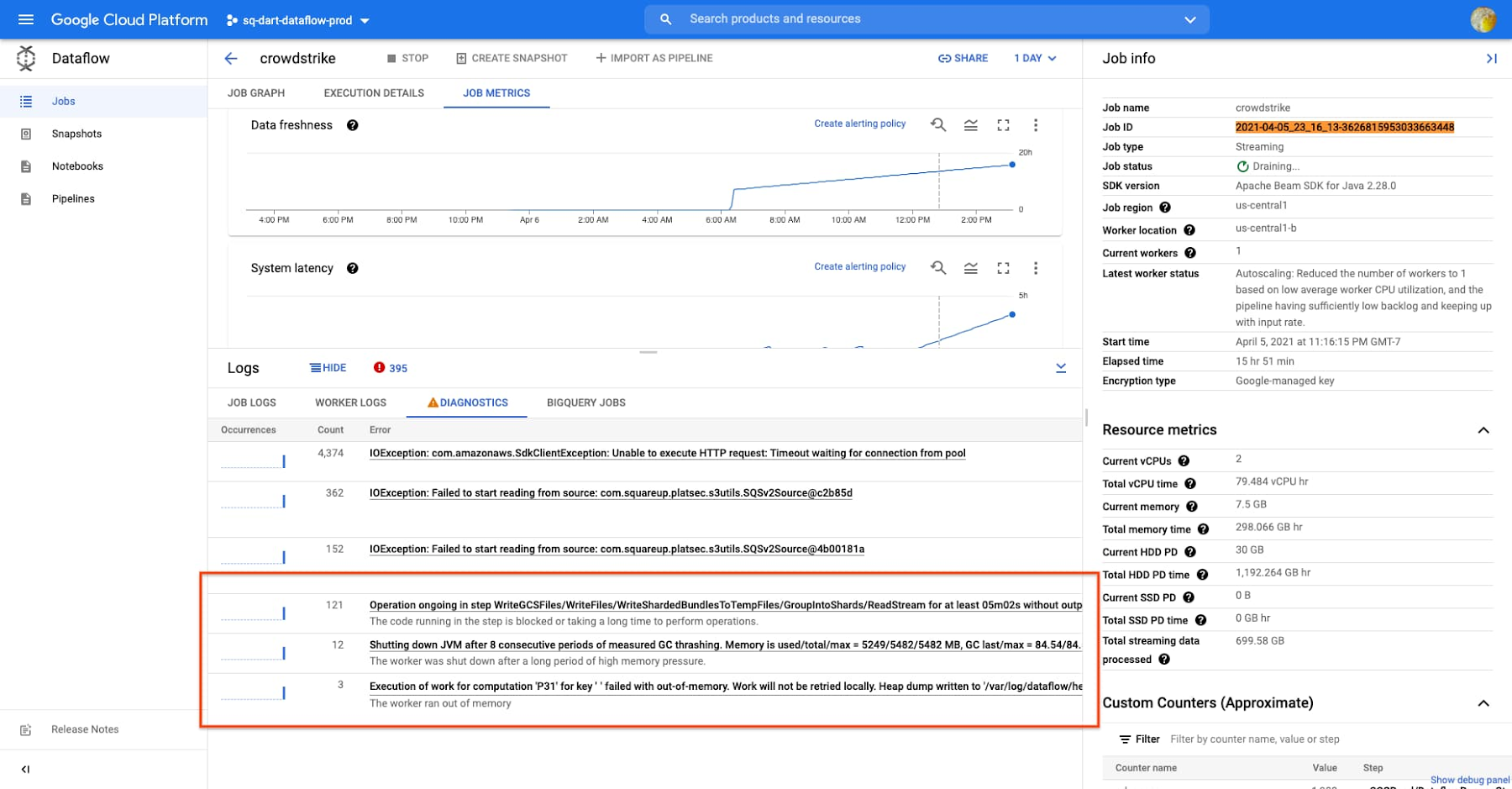Click the red error count 395

(391, 368)
